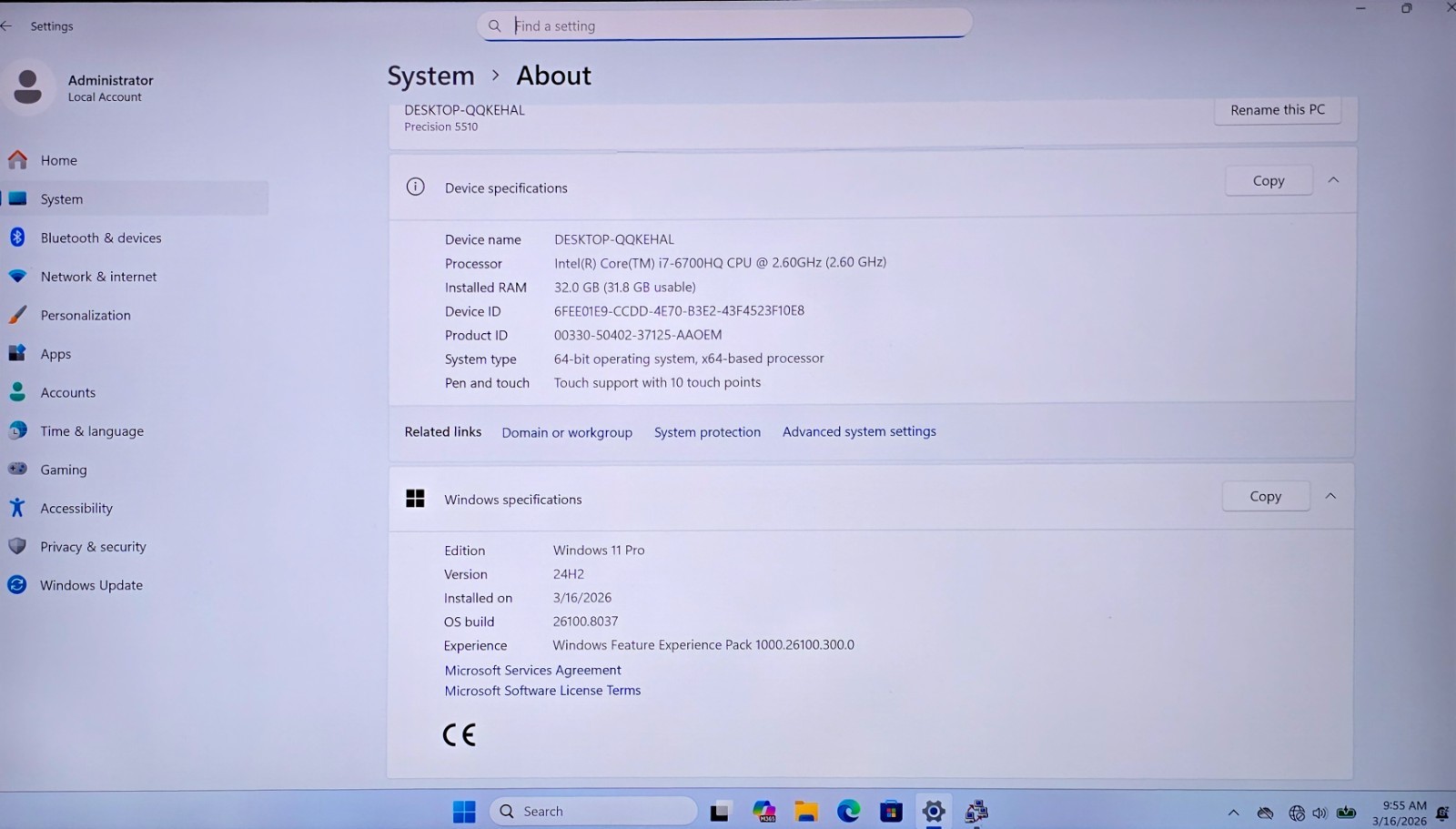
Task: Click the Device specifications info icon
Action: pyautogui.click(x=415, y=187)
